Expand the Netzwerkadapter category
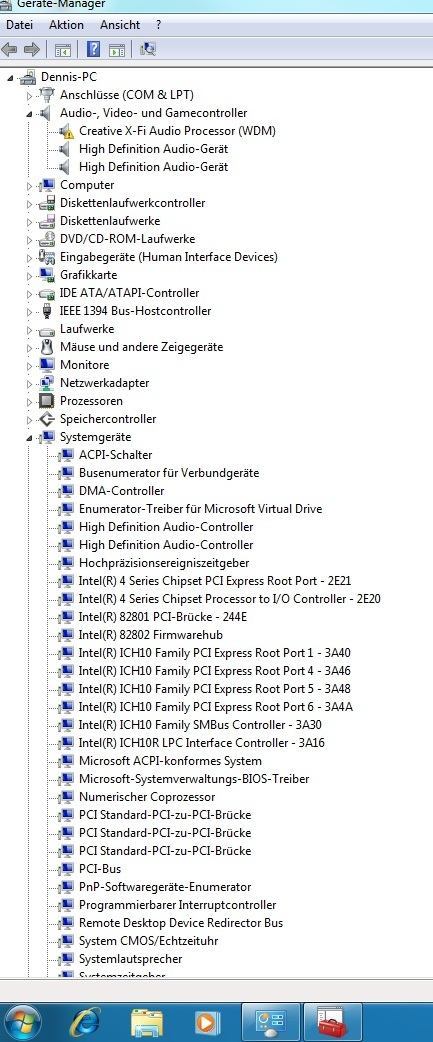Image resolution: width=433 pixels, height=1042 pixels. coord(29,383)
